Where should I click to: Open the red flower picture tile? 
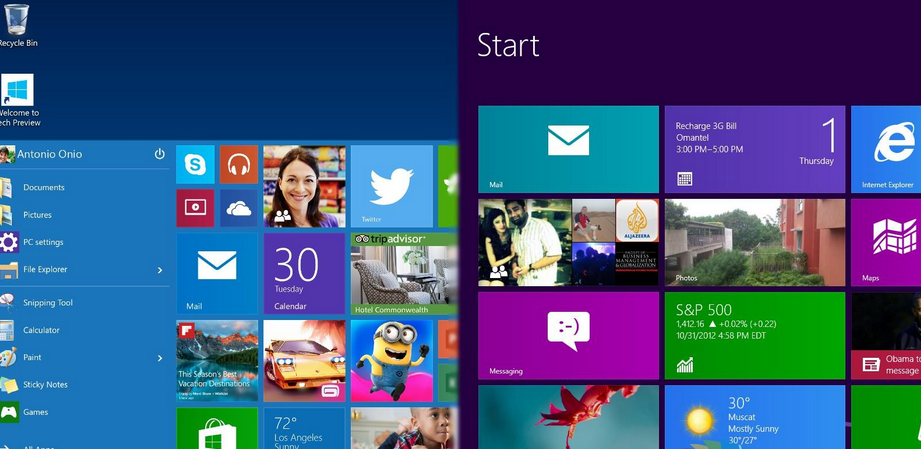pos(569,417)
